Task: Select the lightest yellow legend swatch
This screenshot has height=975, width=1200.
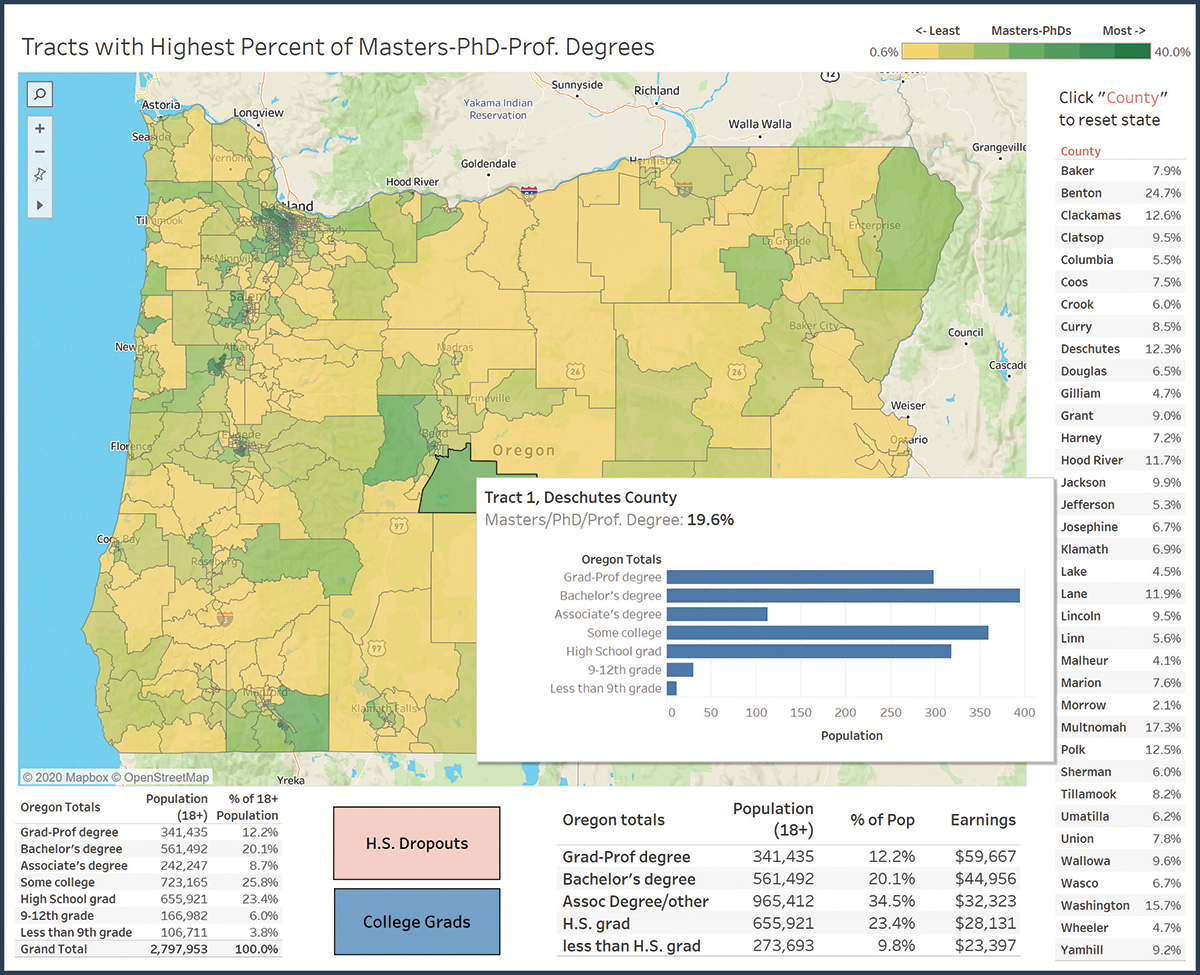Action: point(919,52)
